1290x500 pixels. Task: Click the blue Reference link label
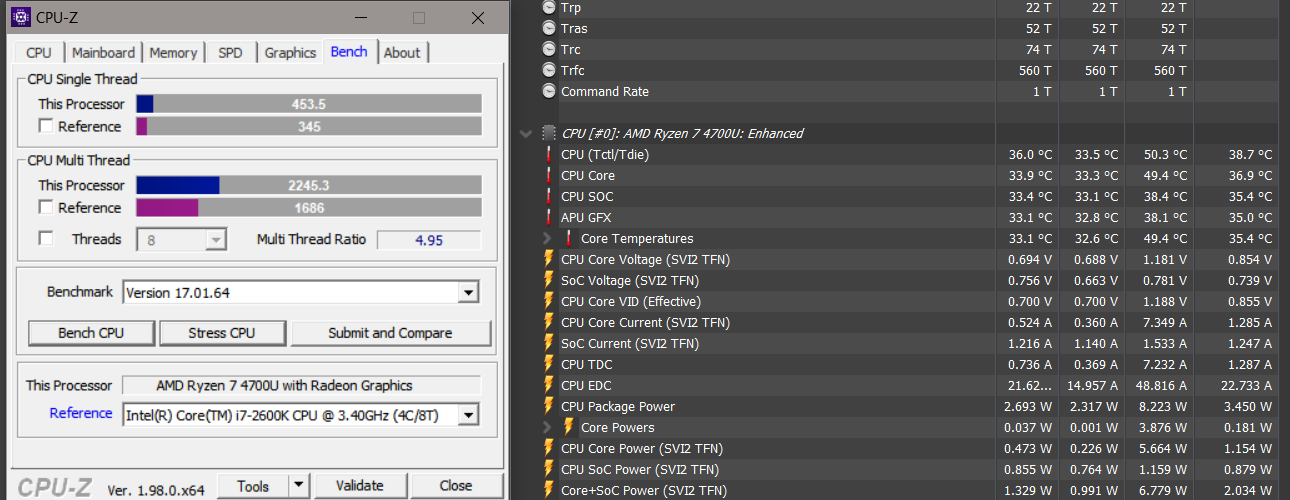tap(81, 413)
